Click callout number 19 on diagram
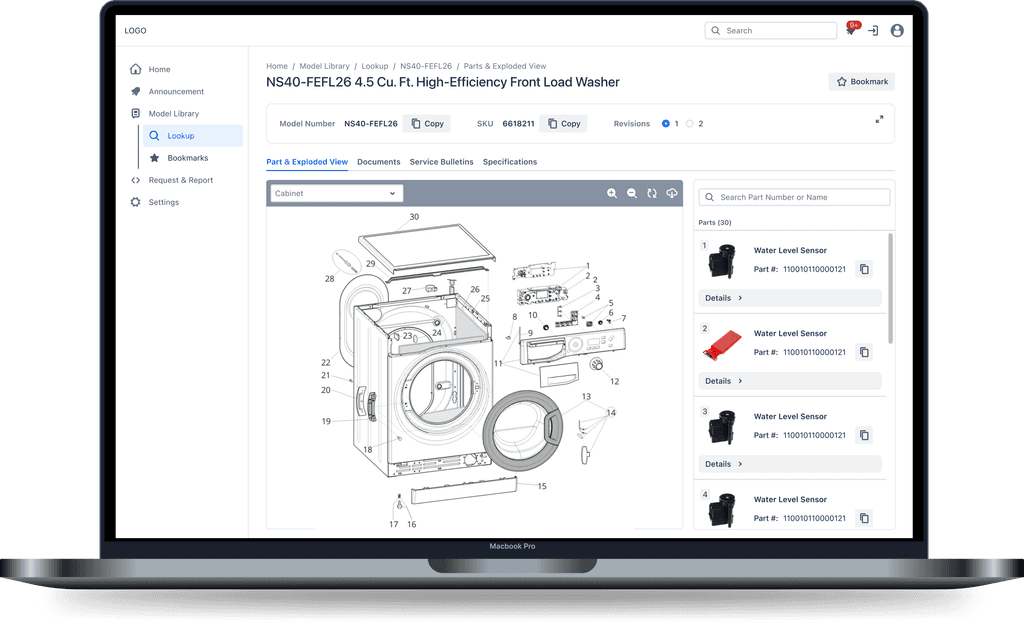The height and width of the screenshot is (625, 1024). pos(326,421)
